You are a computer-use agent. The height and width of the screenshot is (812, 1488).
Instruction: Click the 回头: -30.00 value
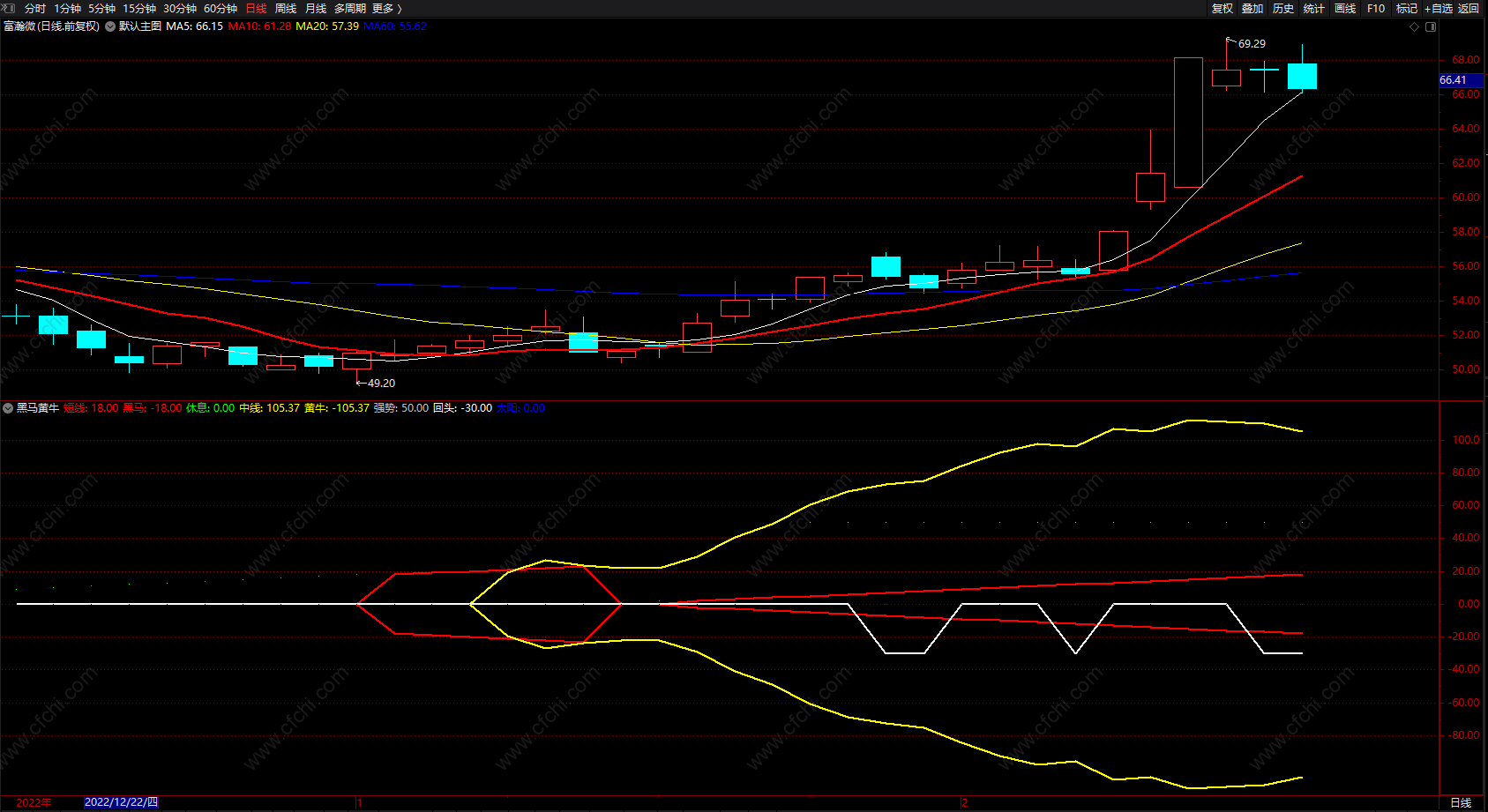[463, 408]
